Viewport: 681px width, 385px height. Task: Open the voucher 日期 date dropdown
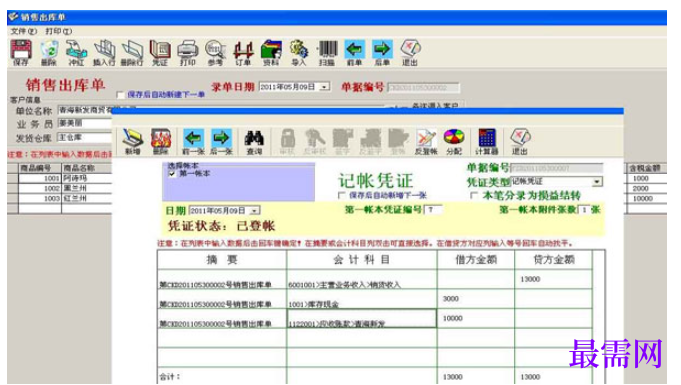[x=255, y=211]
